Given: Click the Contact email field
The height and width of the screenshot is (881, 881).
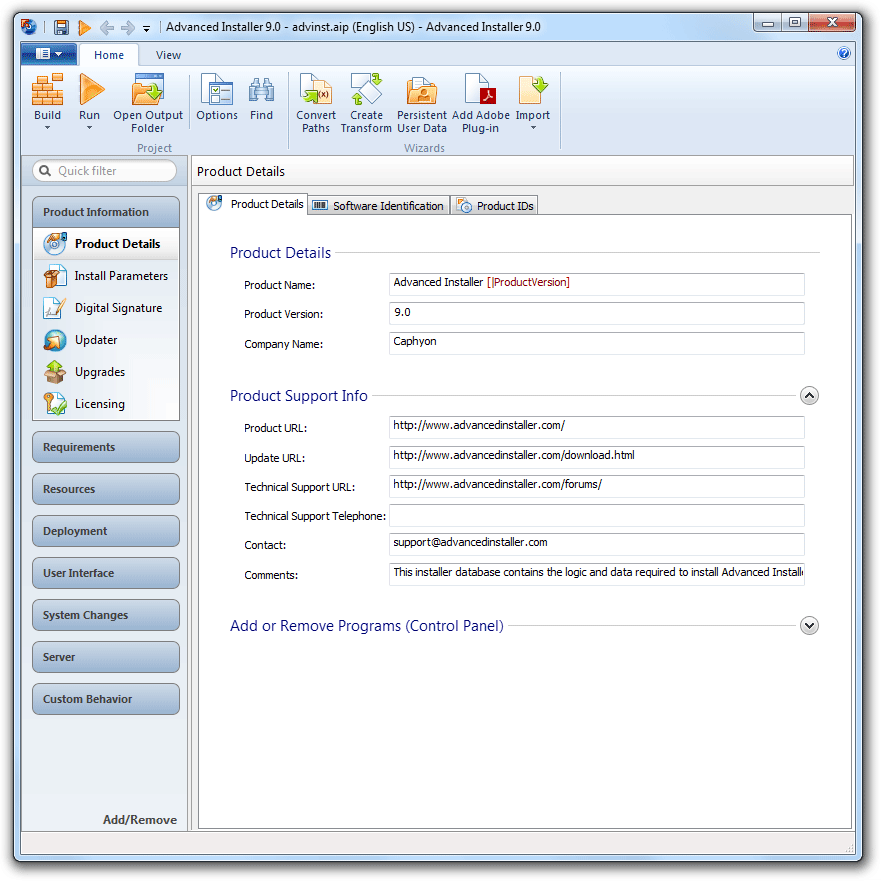Looking at the screenshot, I should pos(597,544).
